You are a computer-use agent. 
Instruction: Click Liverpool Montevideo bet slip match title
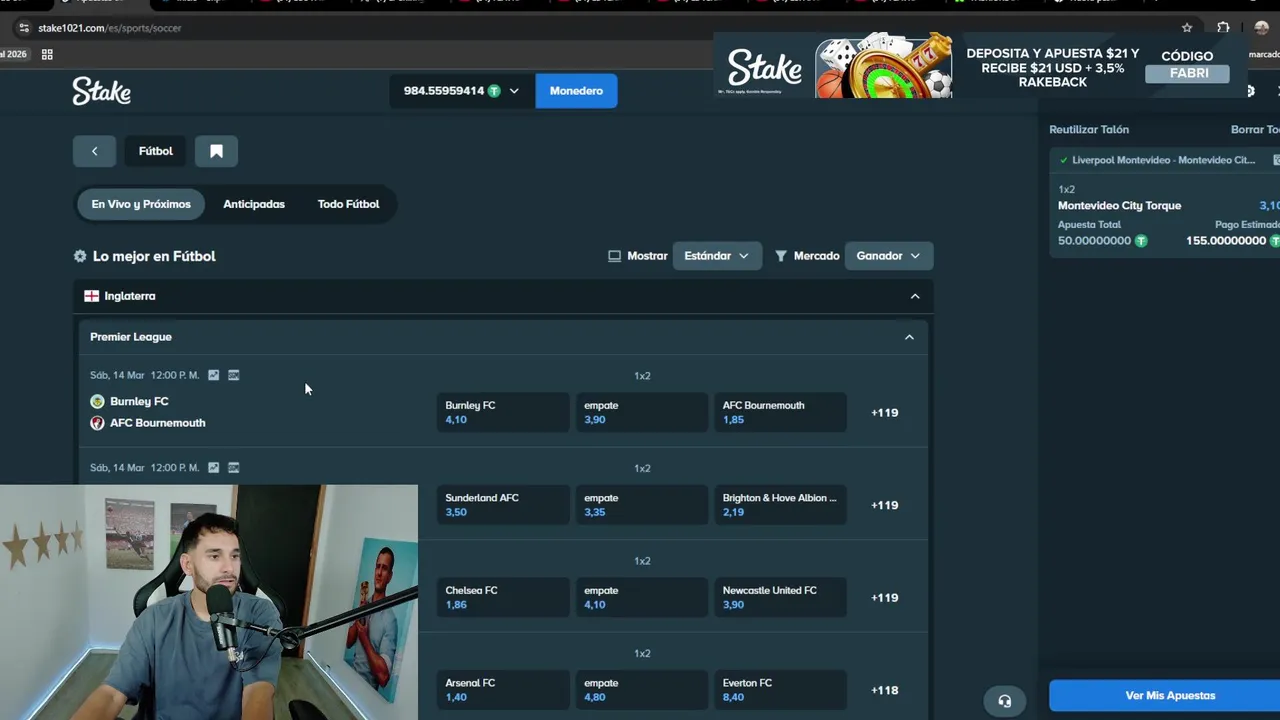(x=1163, y=160)
